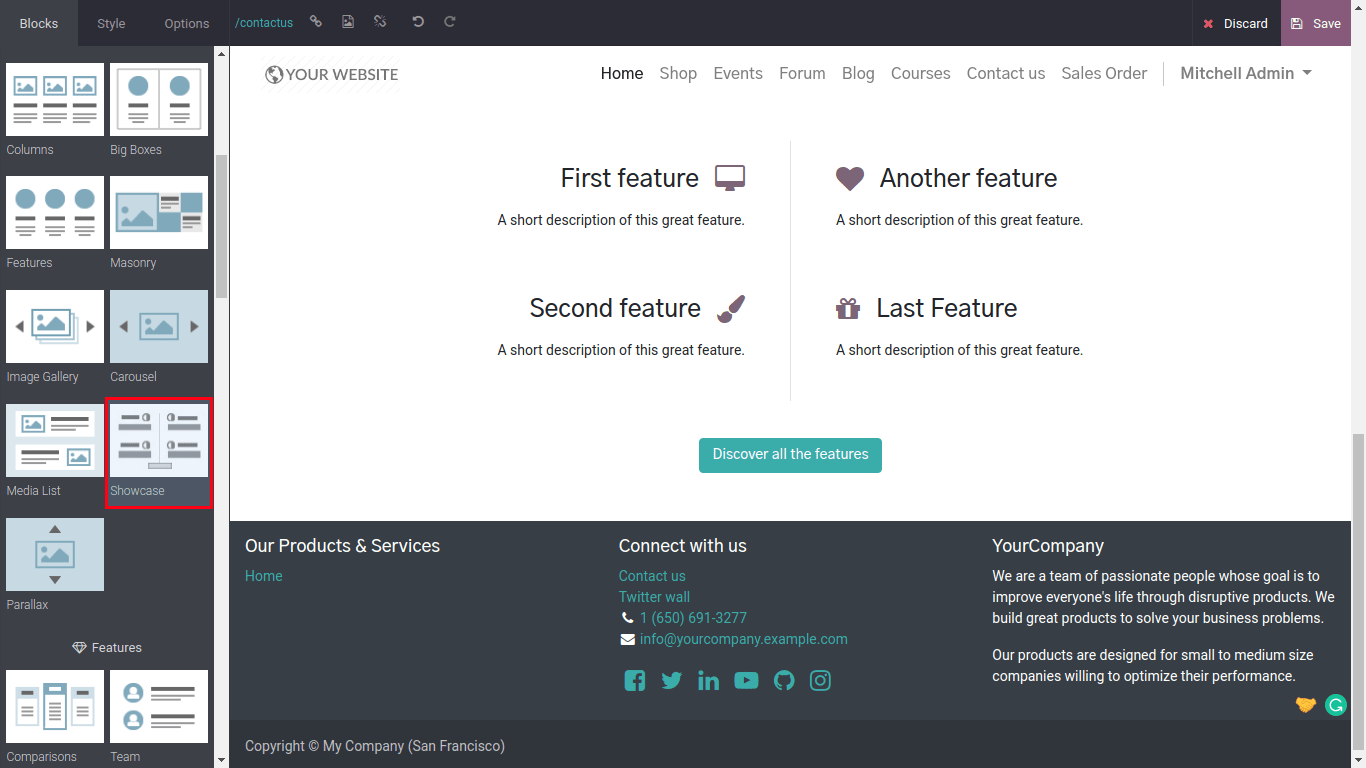Click the footer Home link
This screenshot has width=1366, height=768.
click(264, 576)
